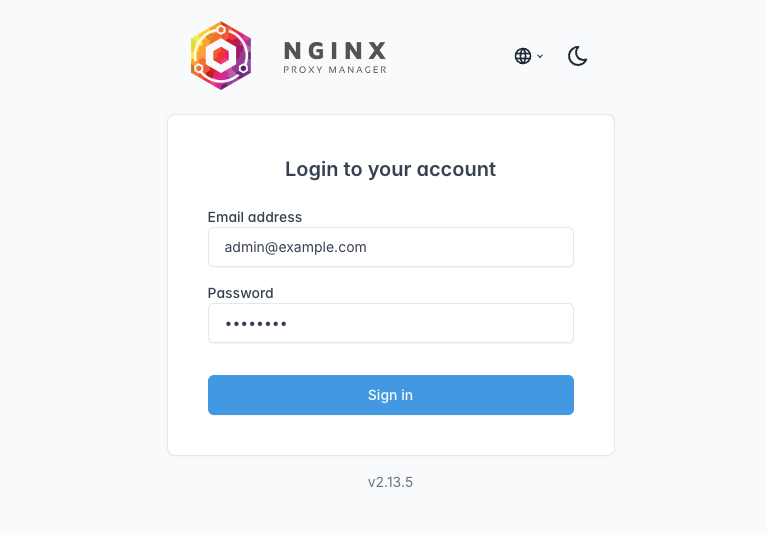This screenshot has width=767, height=533.
Task: Click the small white node on the logo's top edge
Action: click(x=222, y=30)
